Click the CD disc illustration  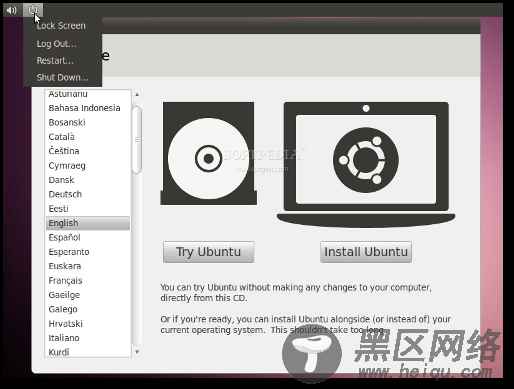pyautogui.click(x=209, y=153)
